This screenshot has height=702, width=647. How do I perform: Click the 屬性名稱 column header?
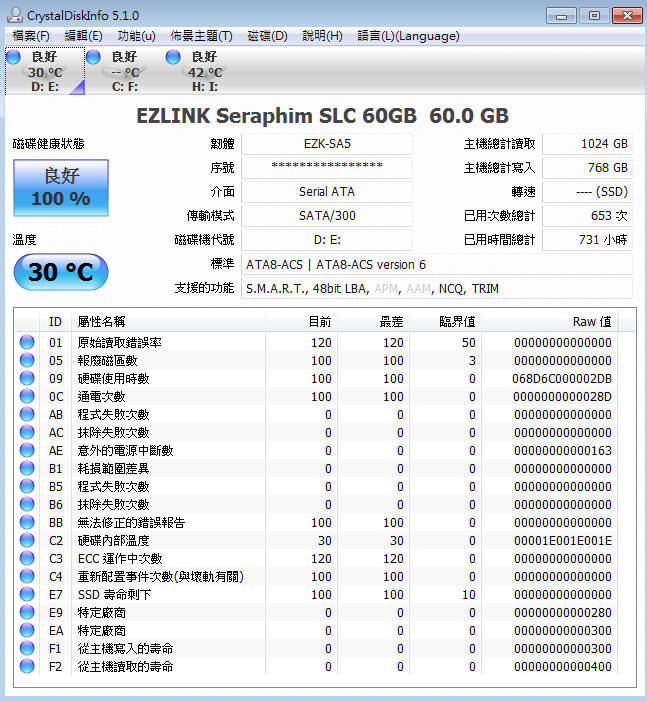pos(168,321)
